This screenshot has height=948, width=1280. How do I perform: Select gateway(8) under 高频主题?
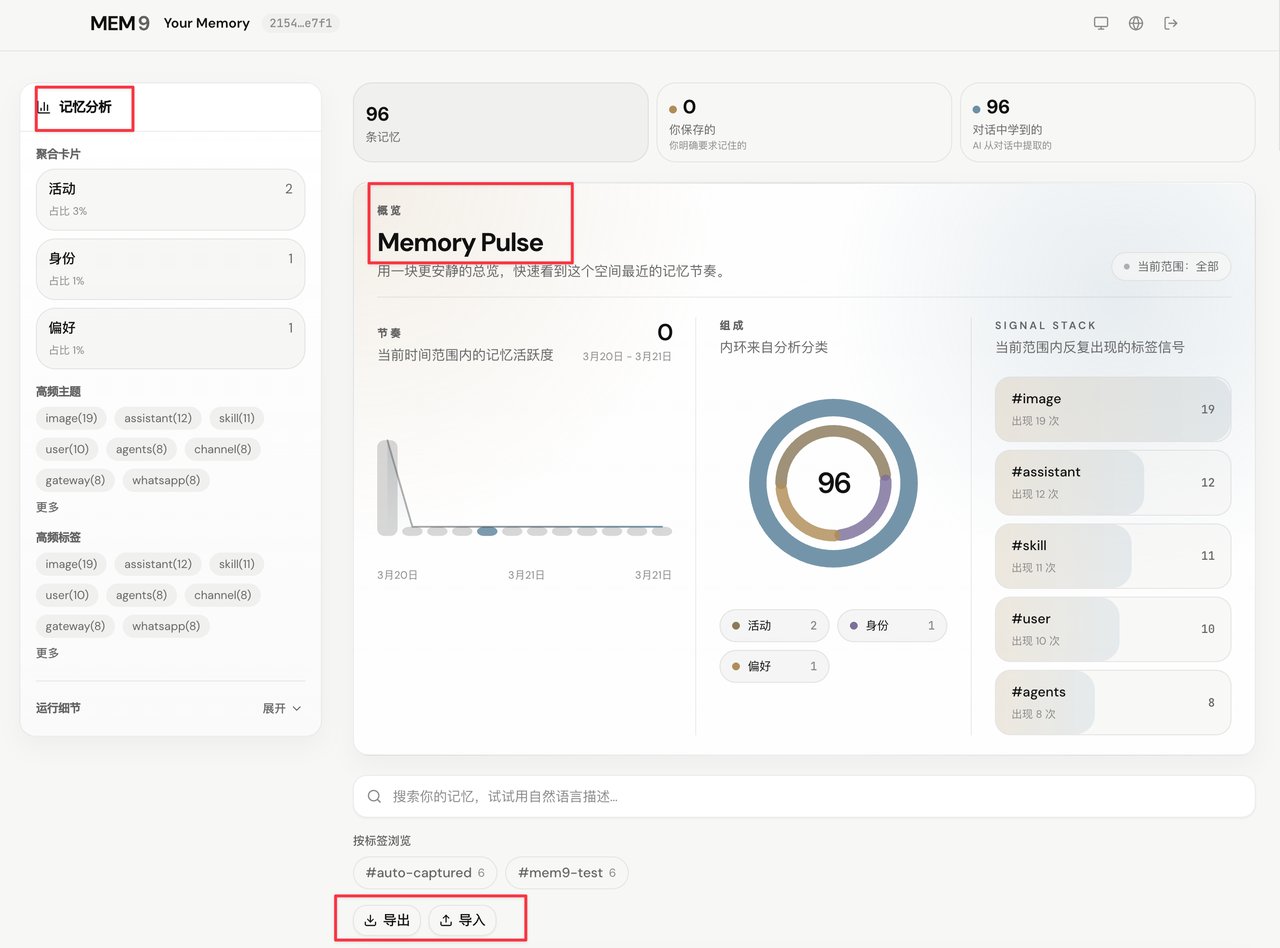click(x=75, y=480)
